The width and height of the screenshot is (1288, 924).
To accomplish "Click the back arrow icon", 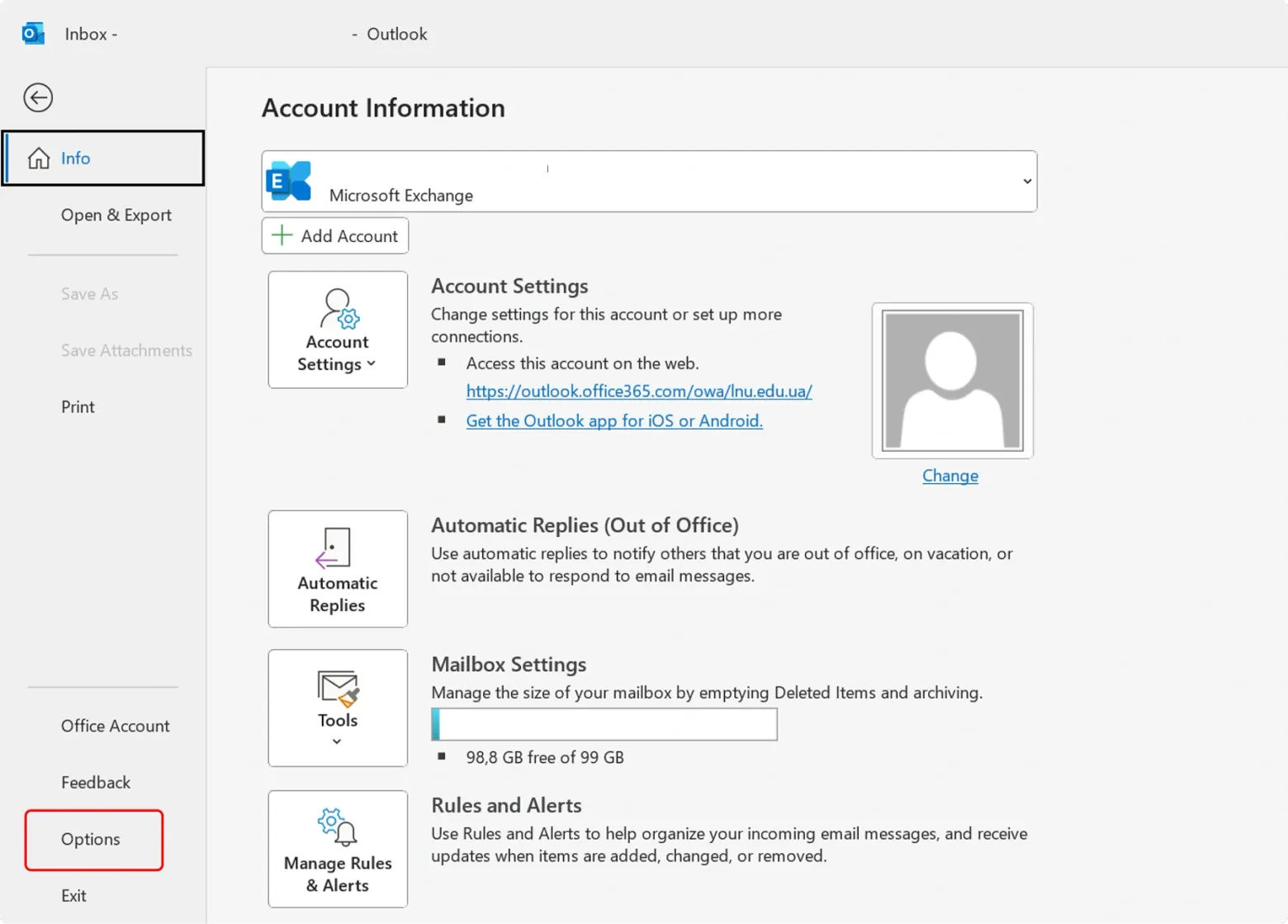I will (x=38, y=97).
